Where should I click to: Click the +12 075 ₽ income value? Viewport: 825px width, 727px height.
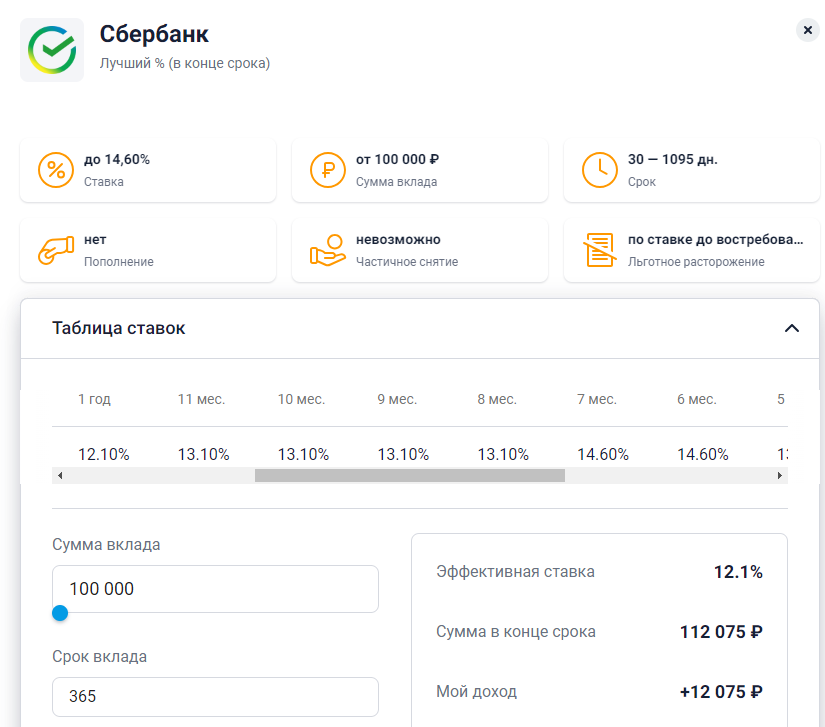point(721,692)
